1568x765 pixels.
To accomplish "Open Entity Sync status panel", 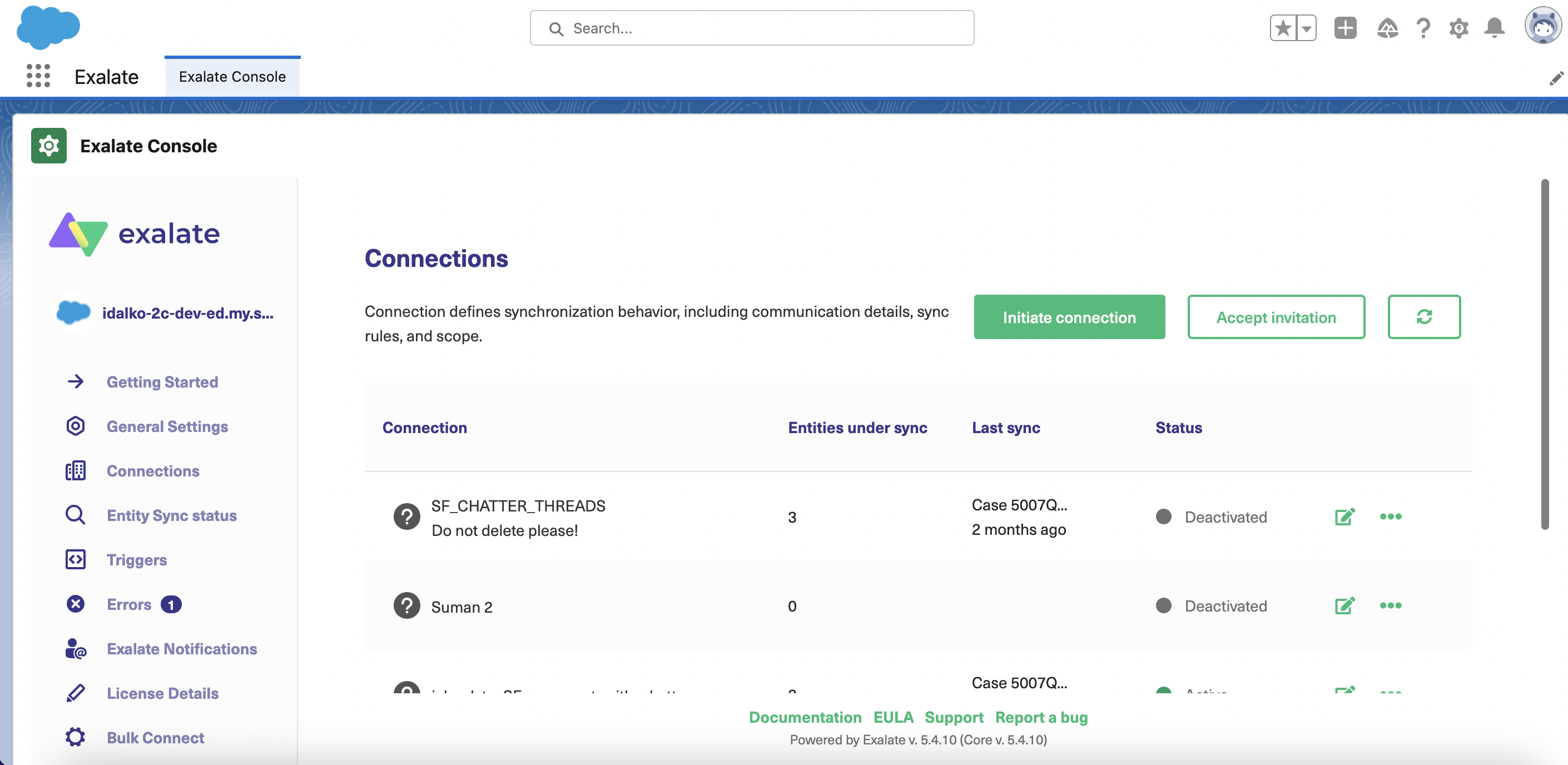I will [x=170, y=515].
